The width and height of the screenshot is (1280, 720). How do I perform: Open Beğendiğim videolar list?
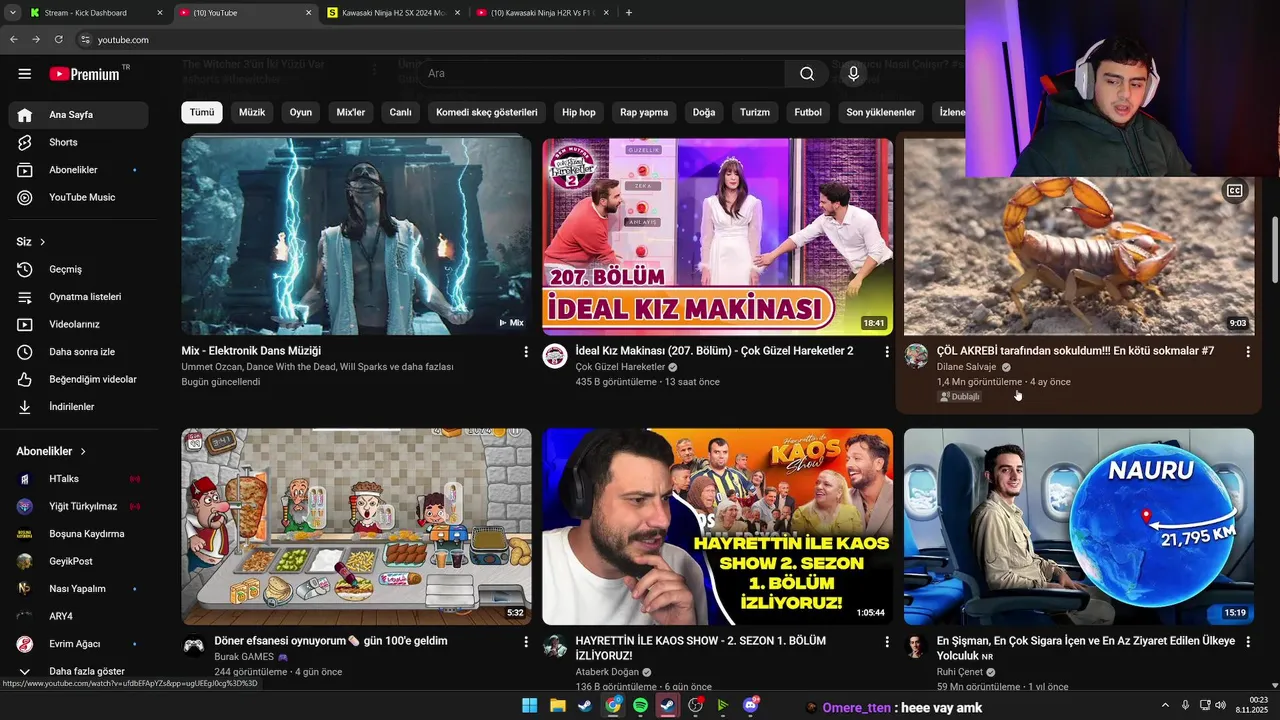(x=78, y=379)
